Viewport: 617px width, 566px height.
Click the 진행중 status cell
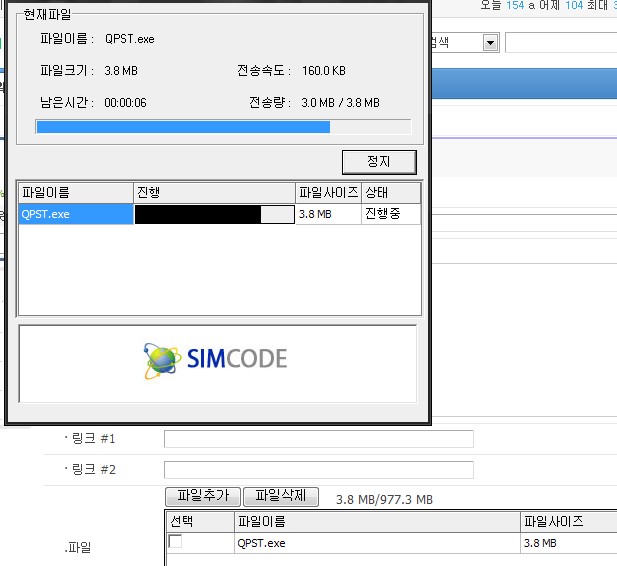(x=390, y=214)
